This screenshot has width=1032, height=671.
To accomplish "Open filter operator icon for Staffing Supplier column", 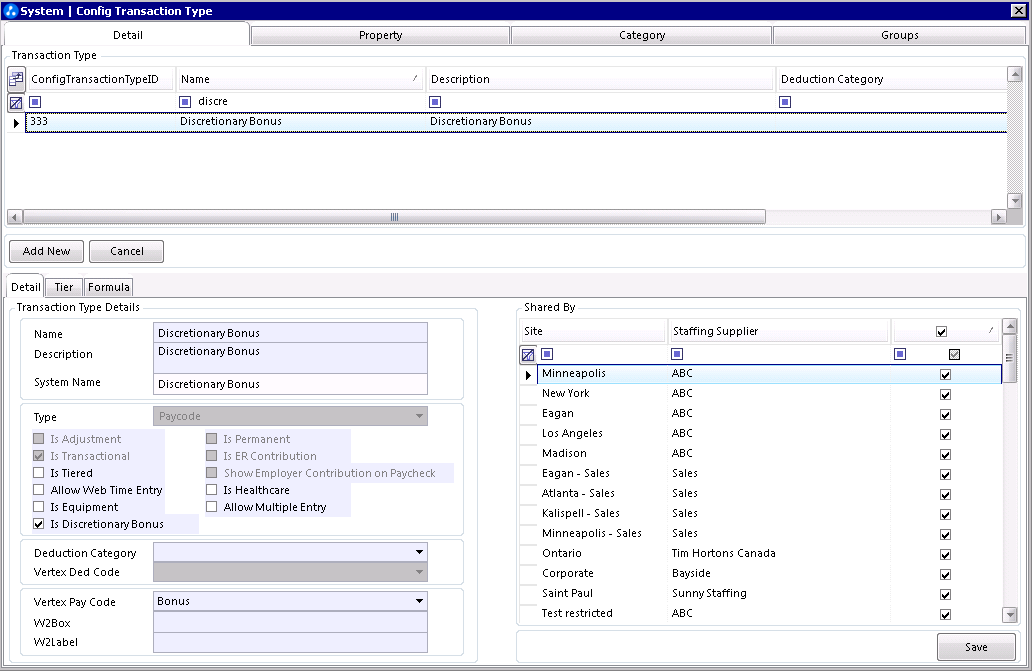I will 677,354.
